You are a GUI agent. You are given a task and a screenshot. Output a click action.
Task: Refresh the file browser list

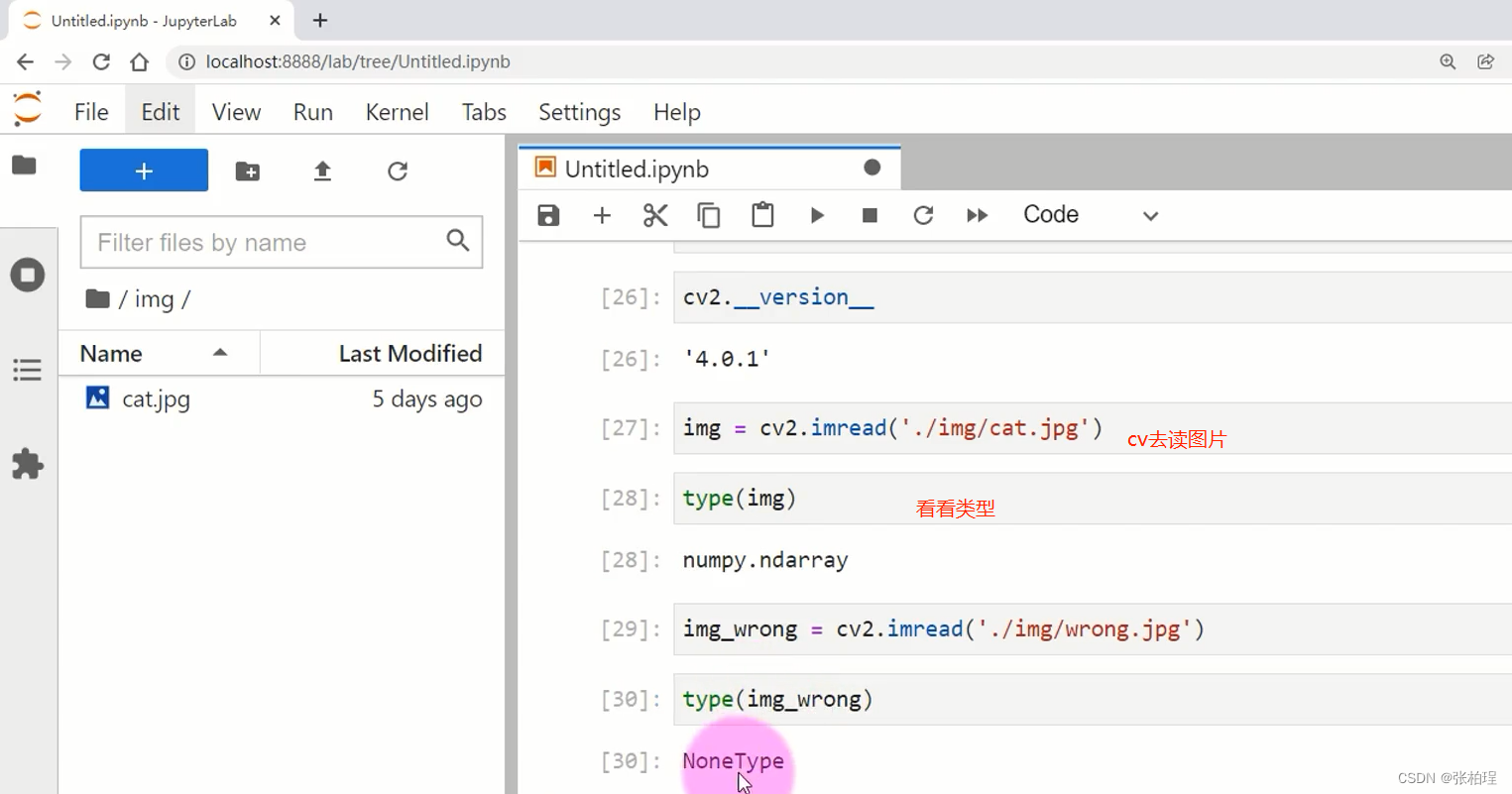398,171
